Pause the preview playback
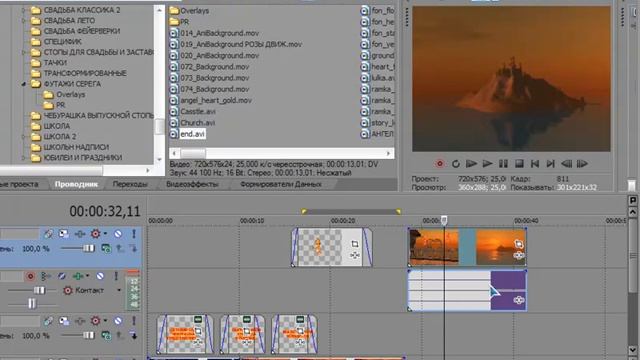Viewport: 640px width, 360px height. point(503,164)
